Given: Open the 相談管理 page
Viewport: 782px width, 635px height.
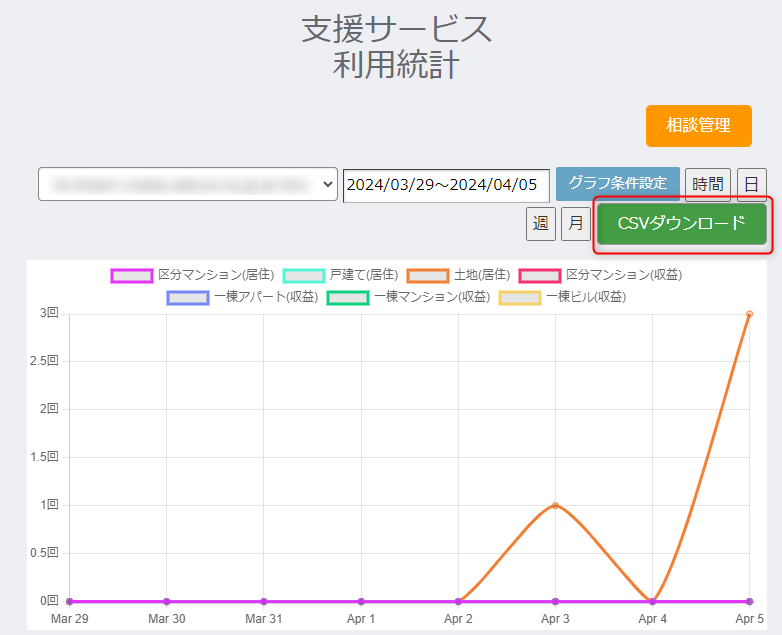Looking at the screenshot, I should point(698,126).
